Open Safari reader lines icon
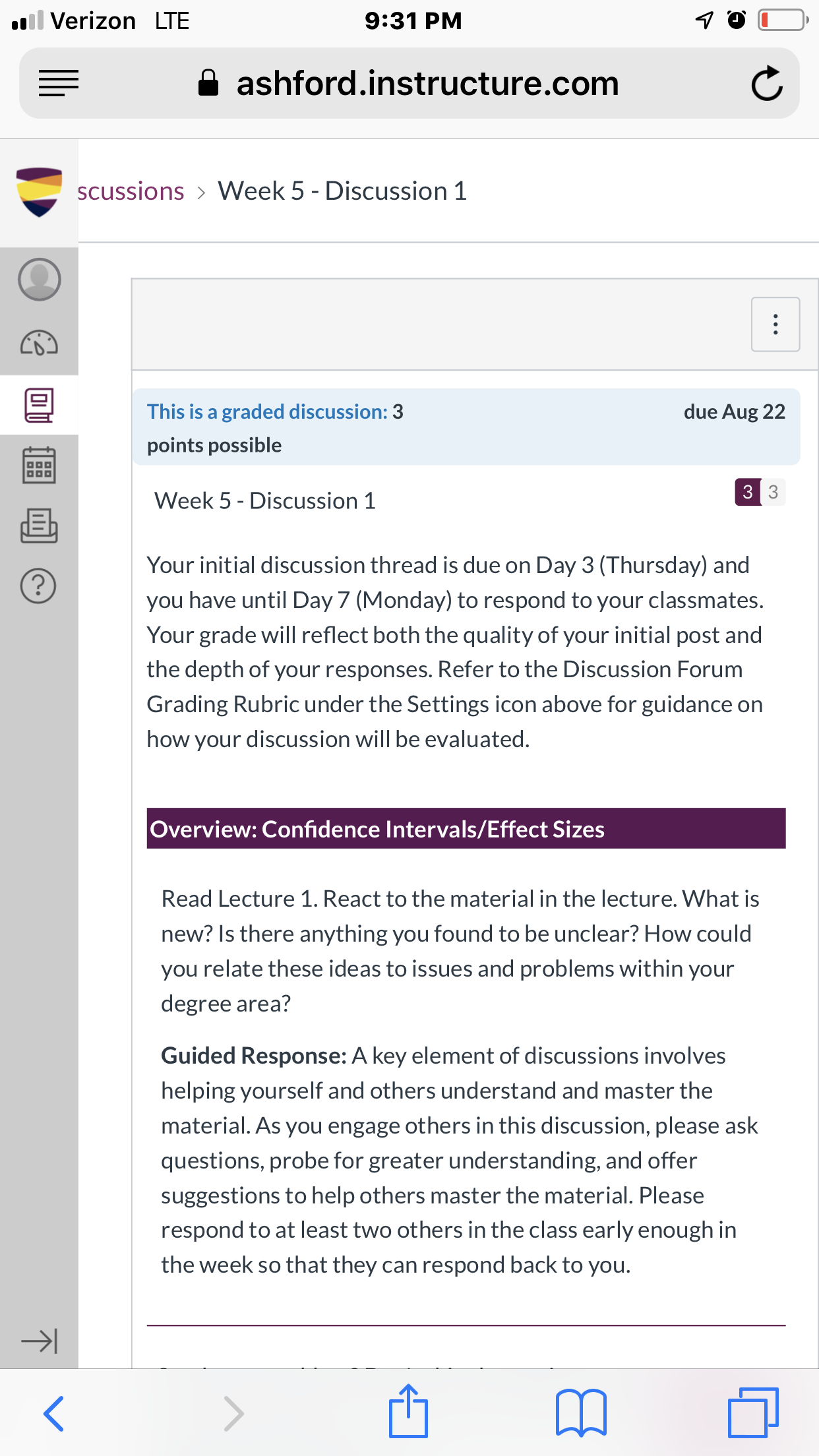 pos(59,83)
